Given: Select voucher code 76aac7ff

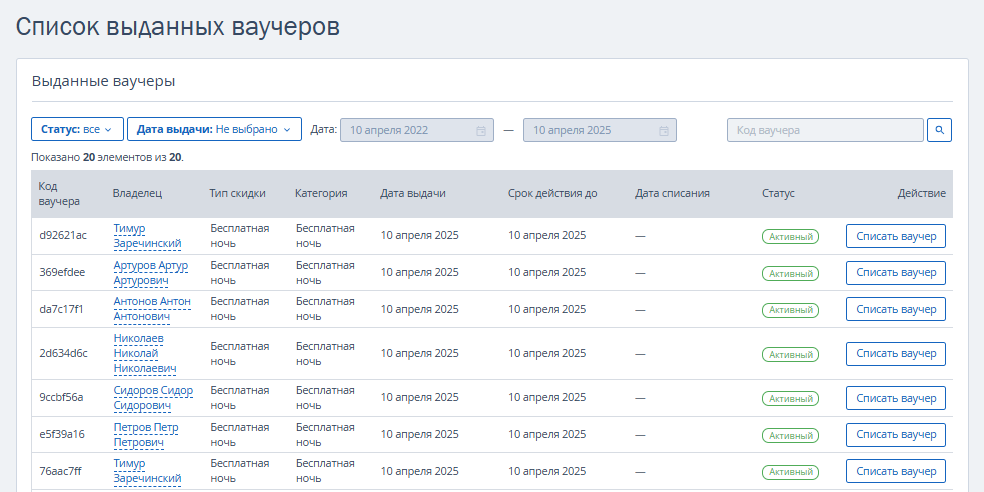Looking at the screenshot, I should [61, 471].
